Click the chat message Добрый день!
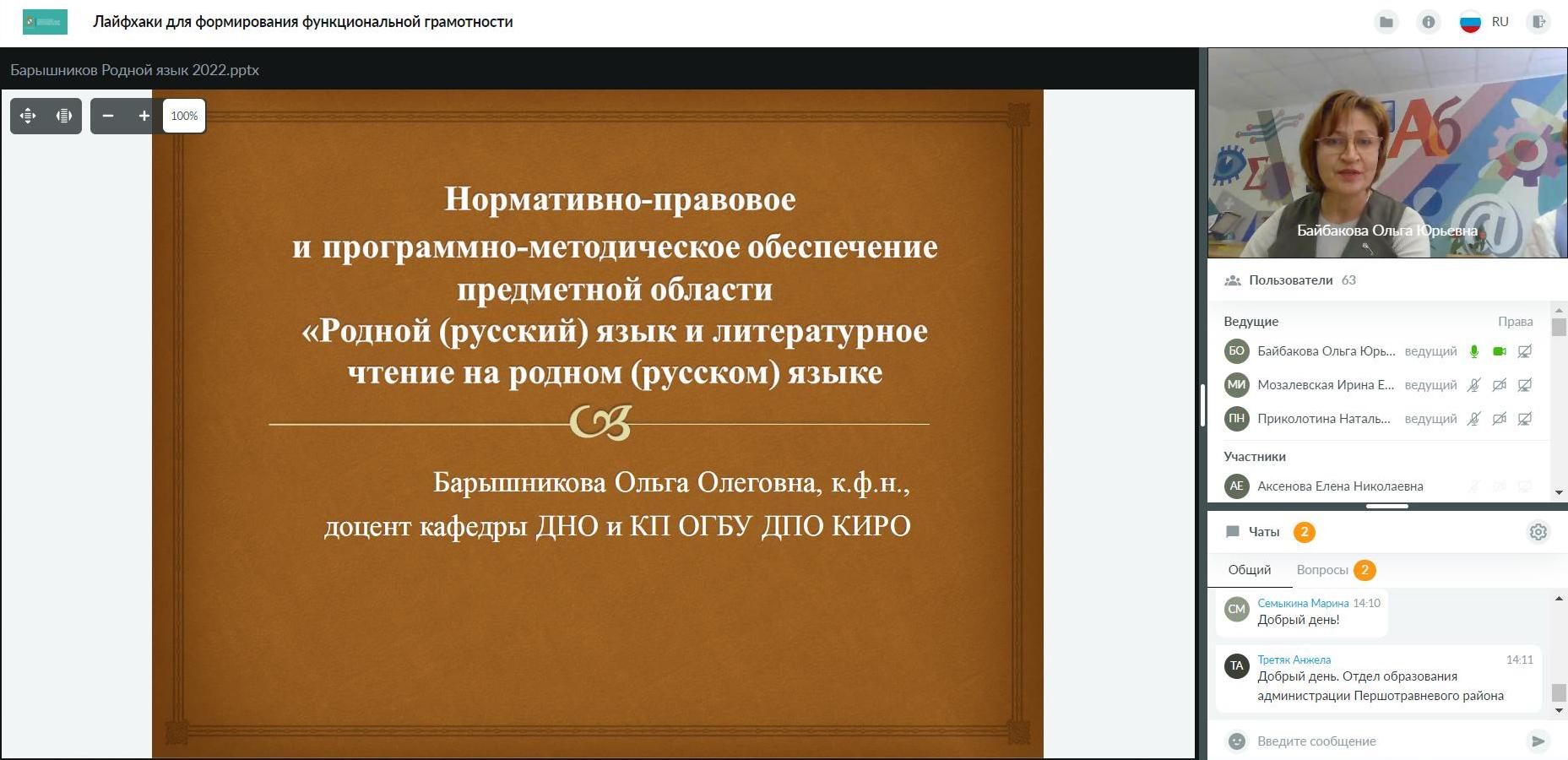Viewport: 1568px width, 760px height. click(x=1299, y=620)
